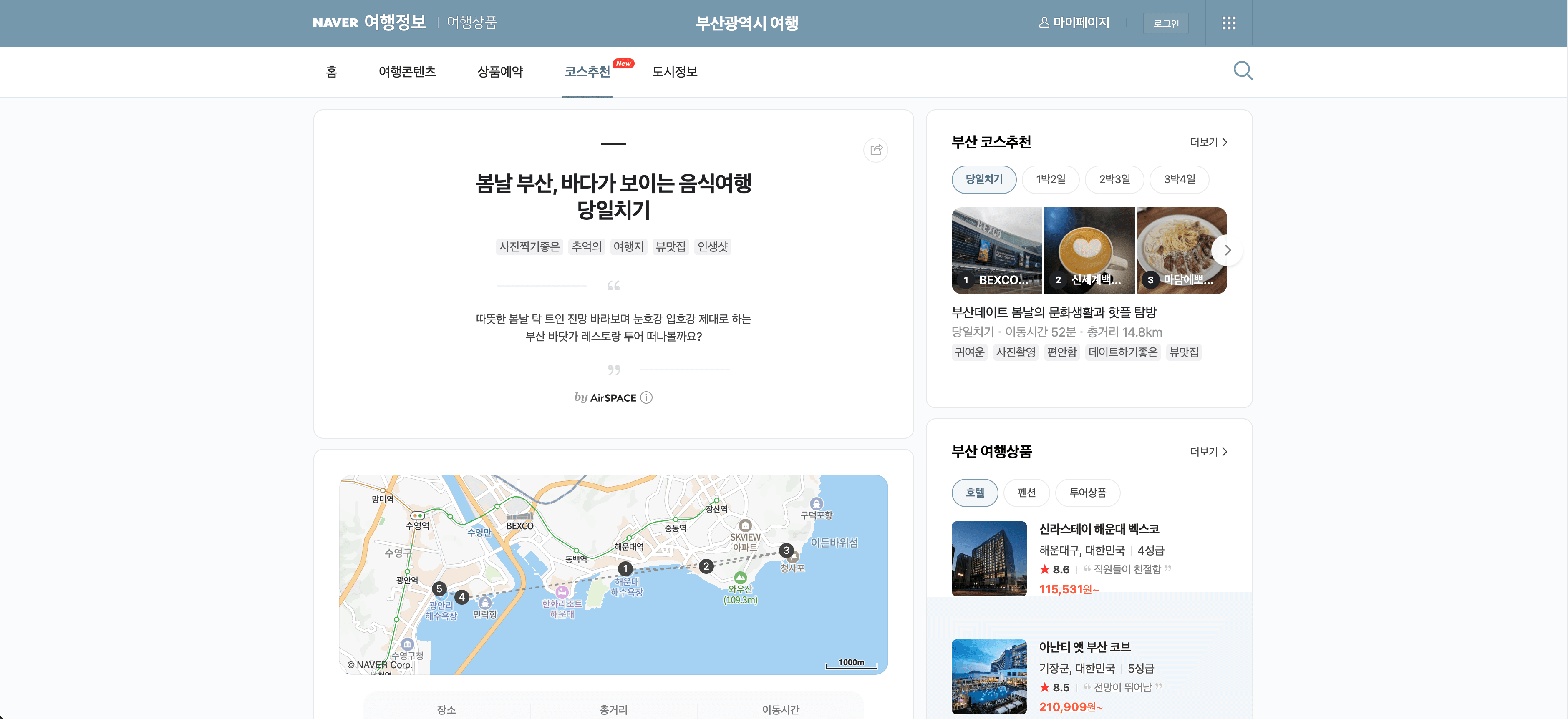Image resolution: width=1568 pixels, height=719 pixels.
Task: Click the AirSPACE info icon
Action: point(646,397)
